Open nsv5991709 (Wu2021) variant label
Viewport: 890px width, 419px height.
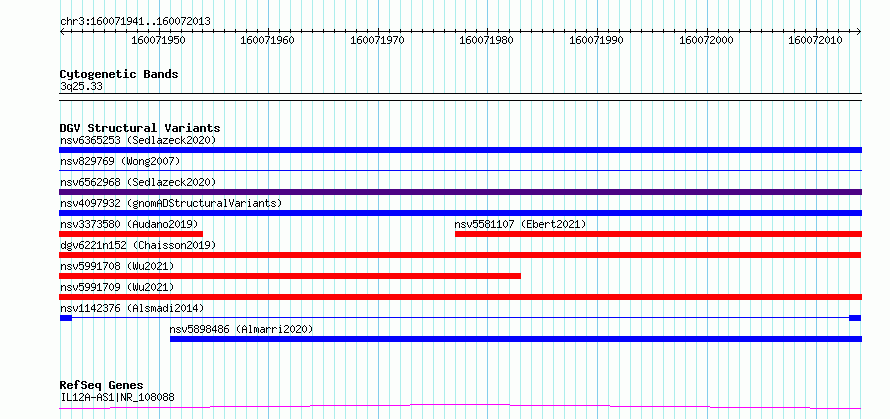pyautogui.click(x=117, y=287)
